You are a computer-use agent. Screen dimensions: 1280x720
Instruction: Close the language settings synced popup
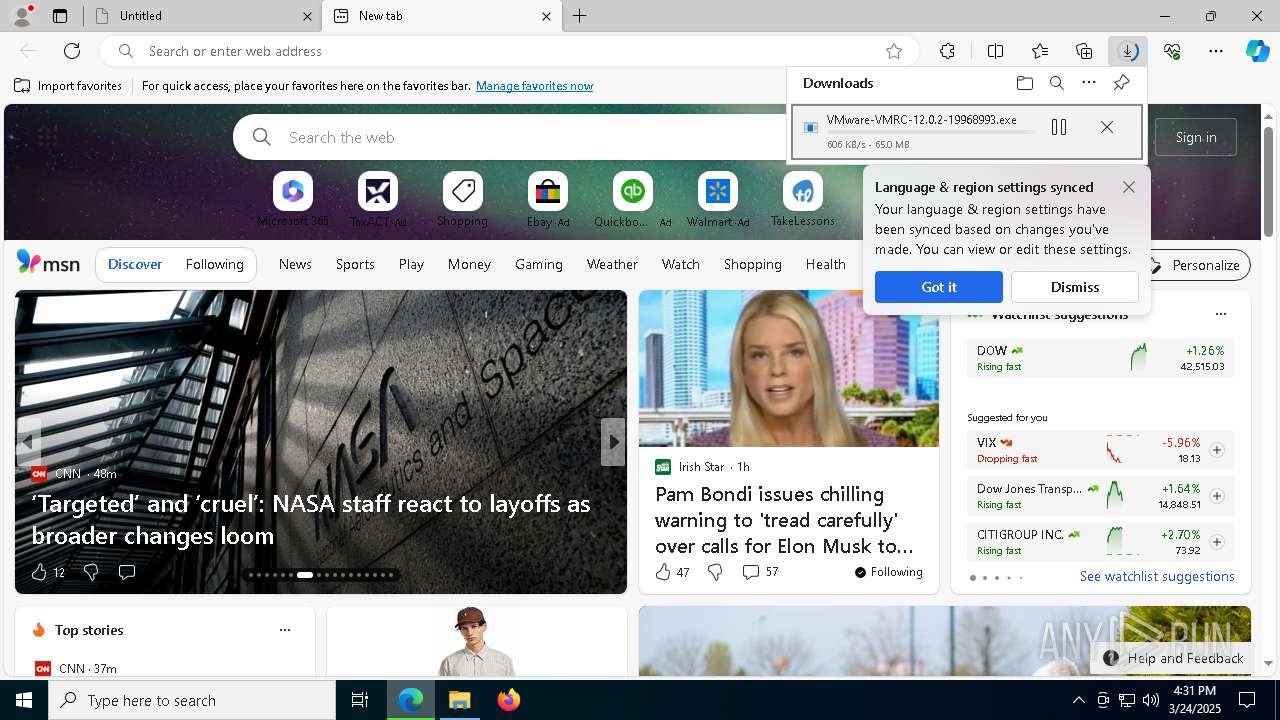[1129, 187]
